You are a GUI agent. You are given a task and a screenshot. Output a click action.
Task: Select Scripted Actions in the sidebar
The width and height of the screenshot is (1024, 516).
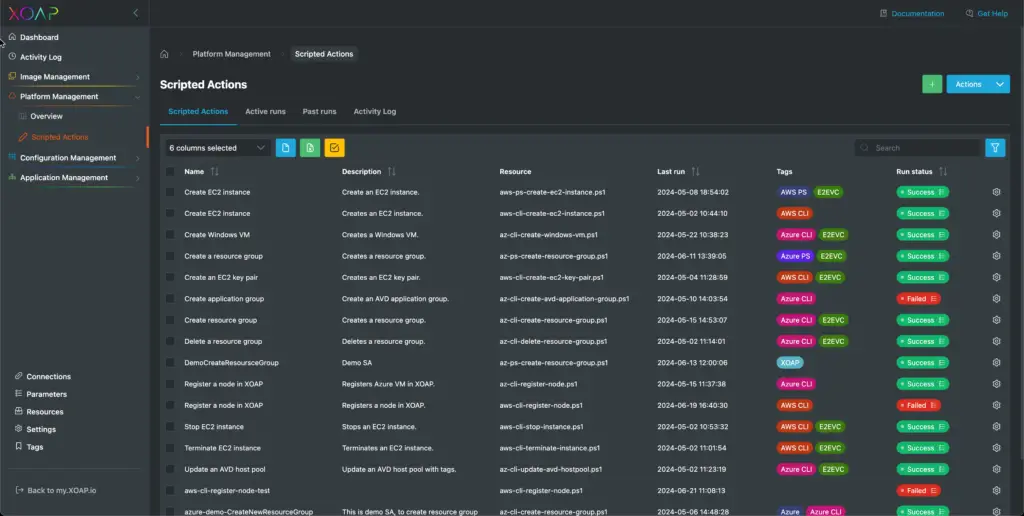click(59, 137)
